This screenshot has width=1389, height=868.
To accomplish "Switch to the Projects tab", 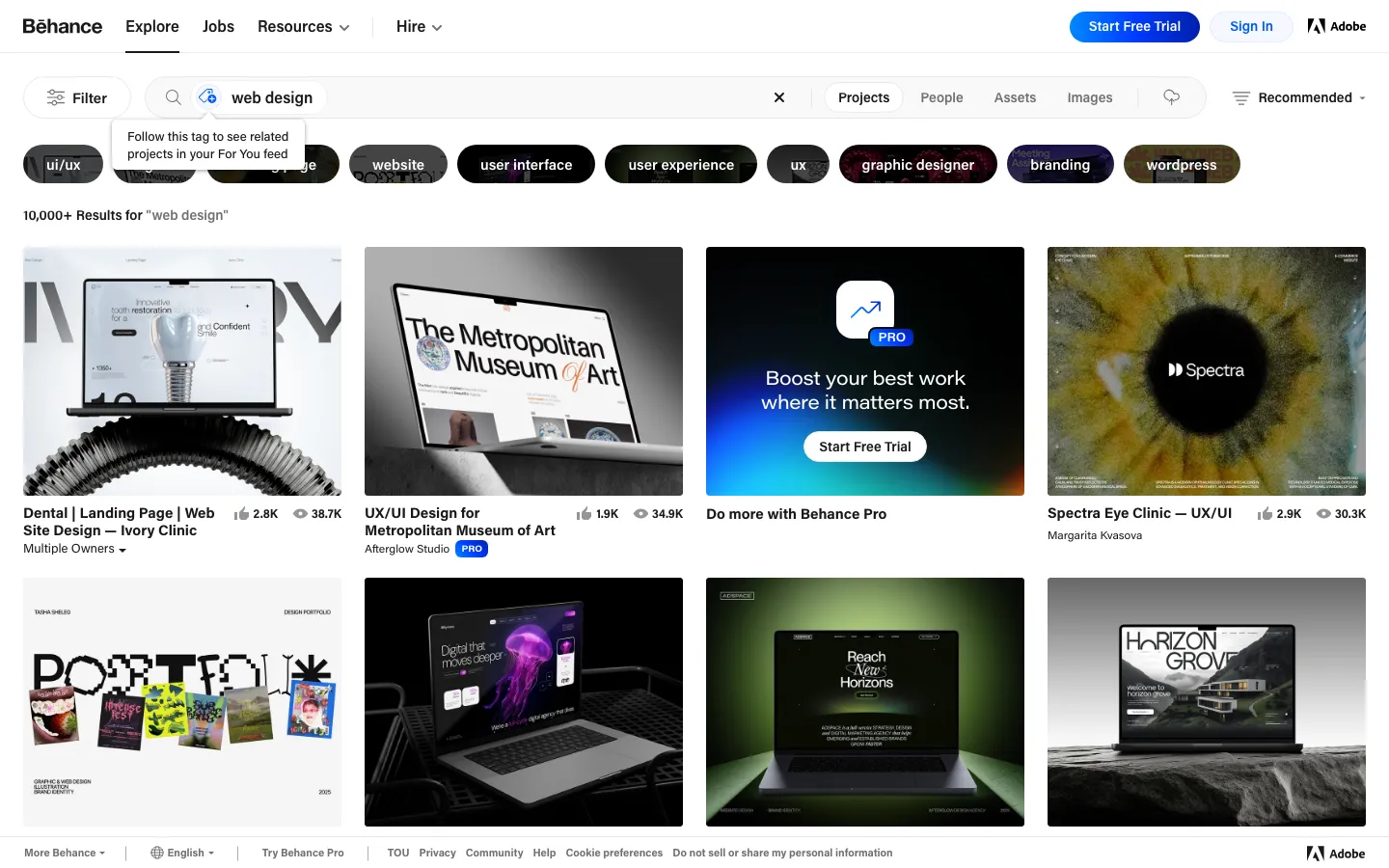I will pyautogui.click(x=864, y=97).
